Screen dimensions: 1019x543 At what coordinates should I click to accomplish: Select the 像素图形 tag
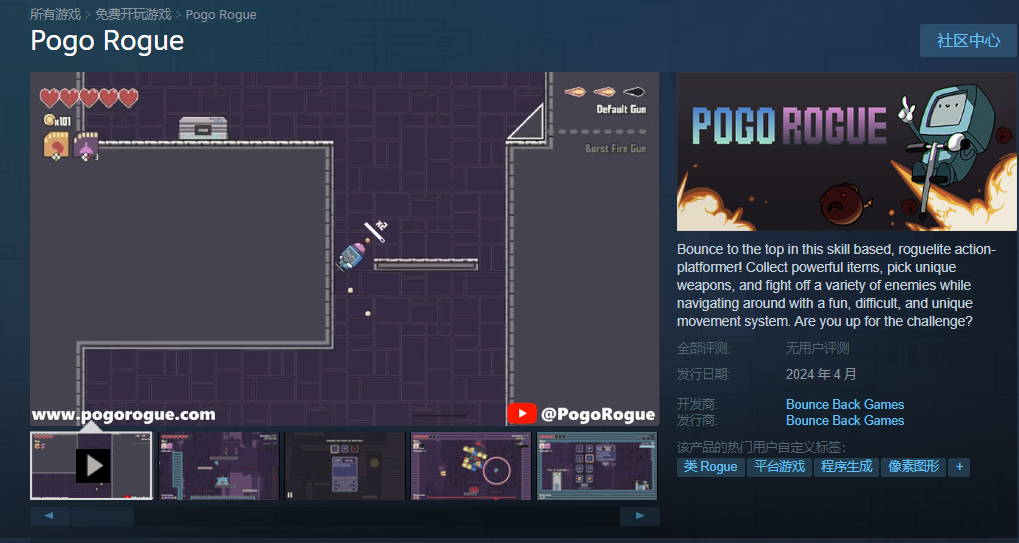[x=914, y=467]
